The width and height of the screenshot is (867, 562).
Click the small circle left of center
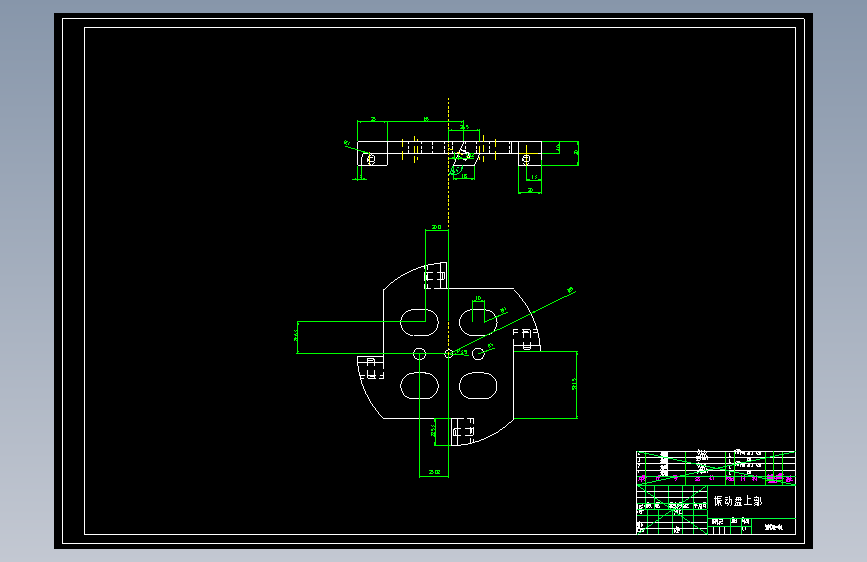coord(419,353)
